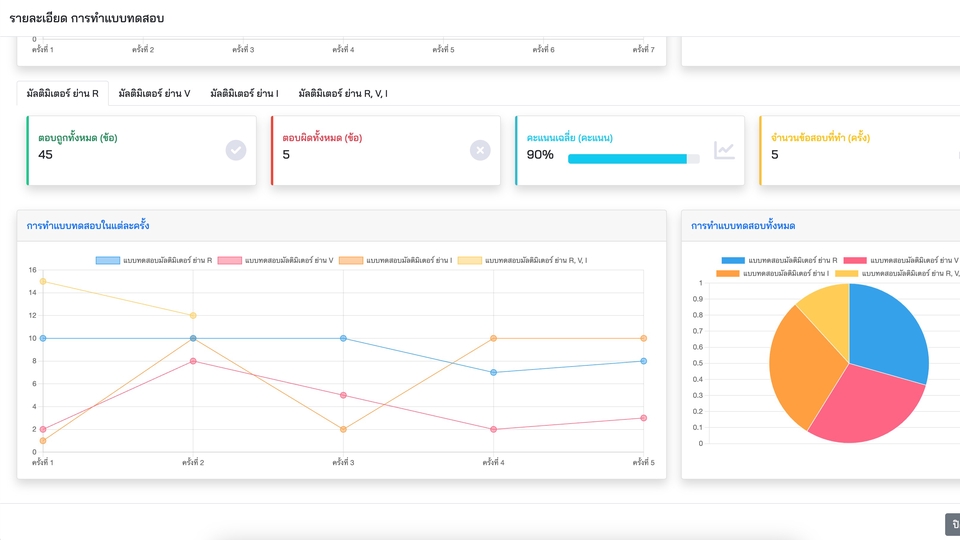Click the 90% average score progress bar

tap(634, 159)
